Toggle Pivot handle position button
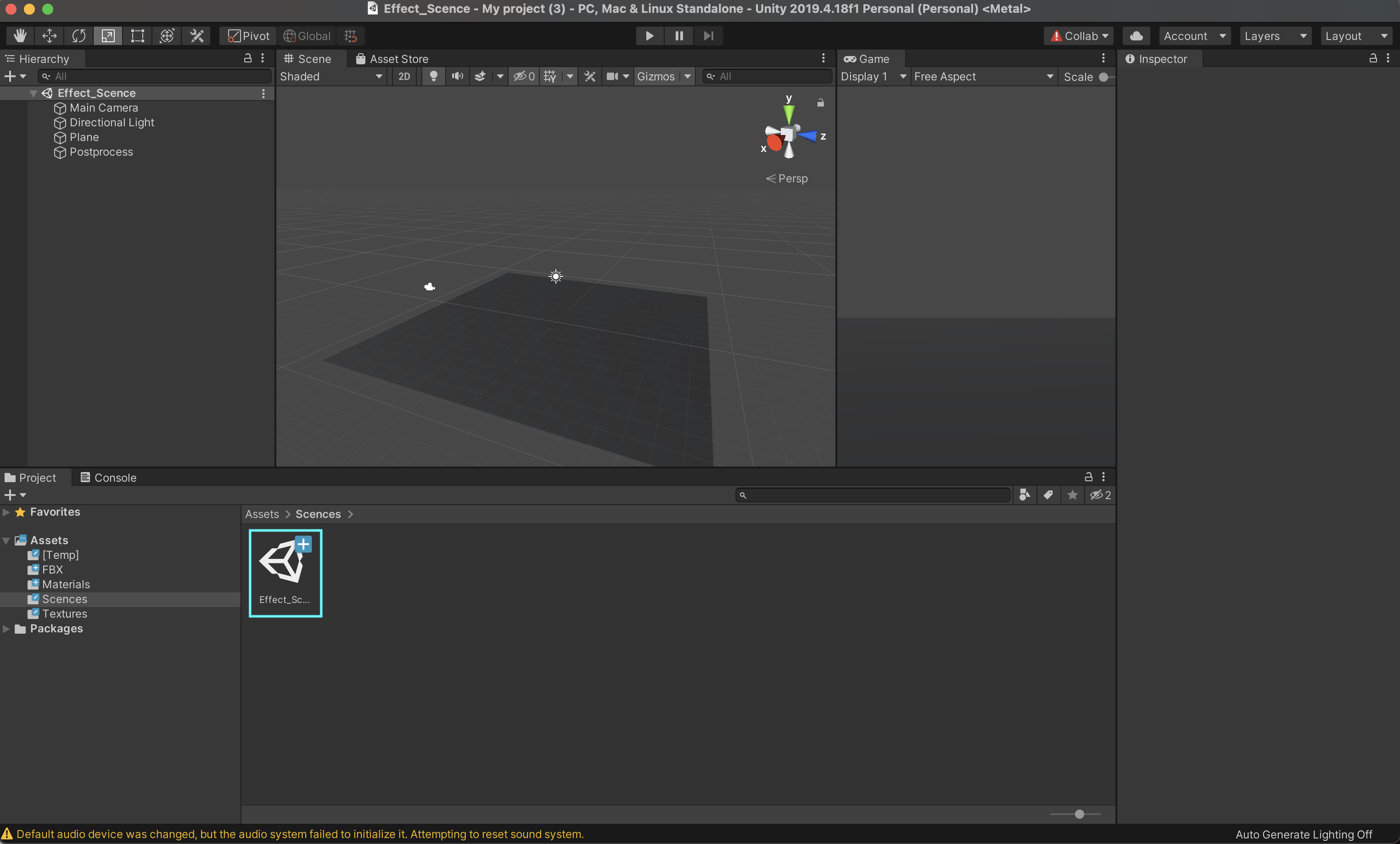The image size is (1400, 844). [x=248, y=36]
